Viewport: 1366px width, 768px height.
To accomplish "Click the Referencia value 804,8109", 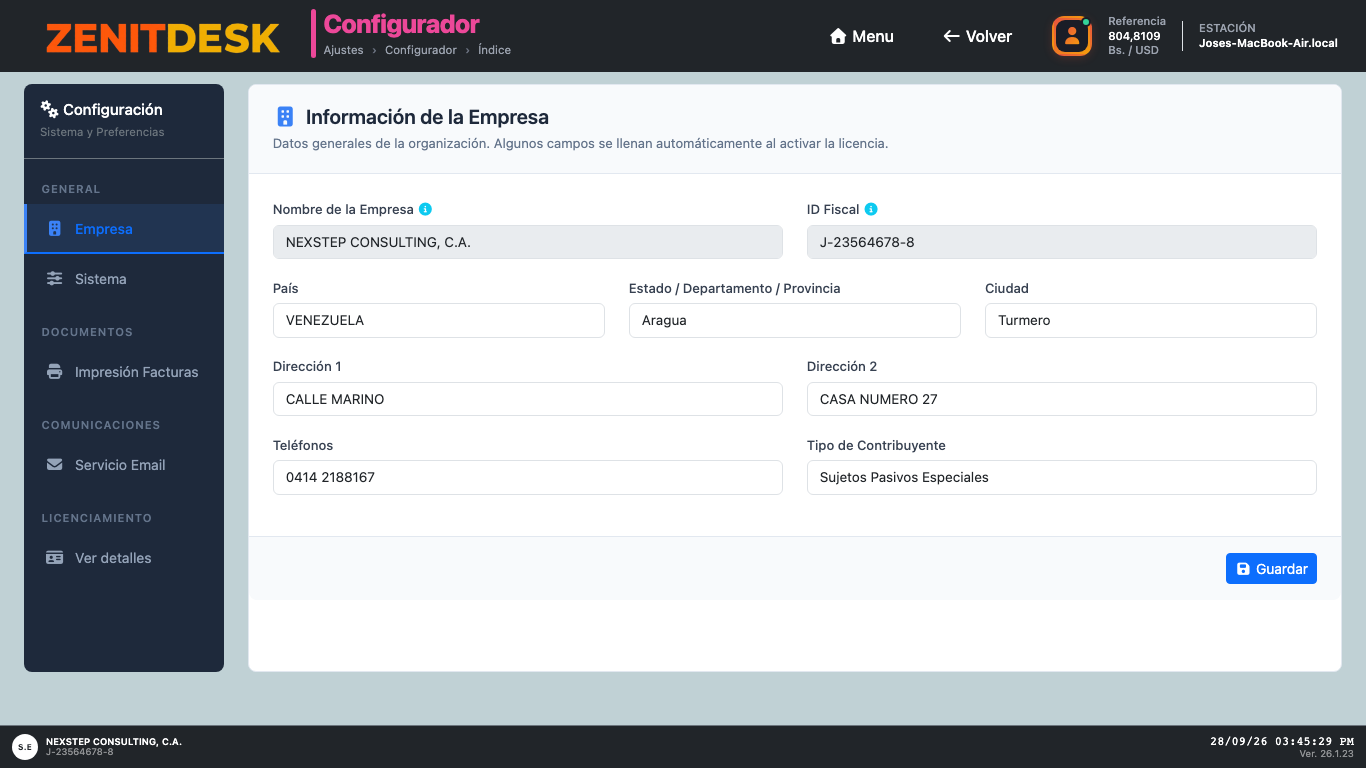I will 1134,36.
